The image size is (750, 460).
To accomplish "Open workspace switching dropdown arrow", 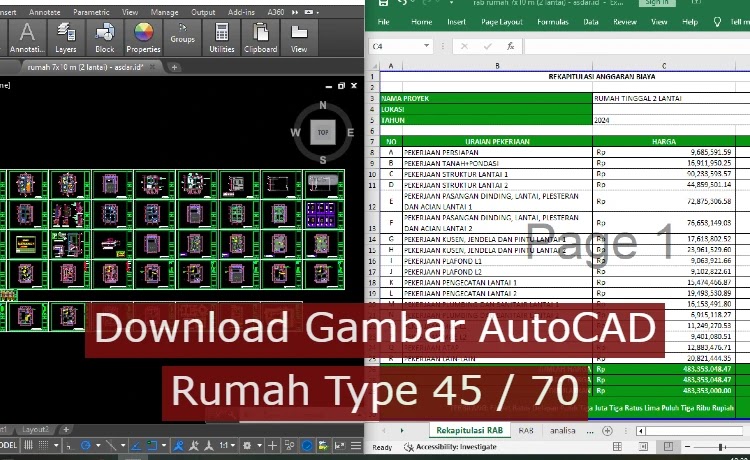I will (x=259, y=446).
